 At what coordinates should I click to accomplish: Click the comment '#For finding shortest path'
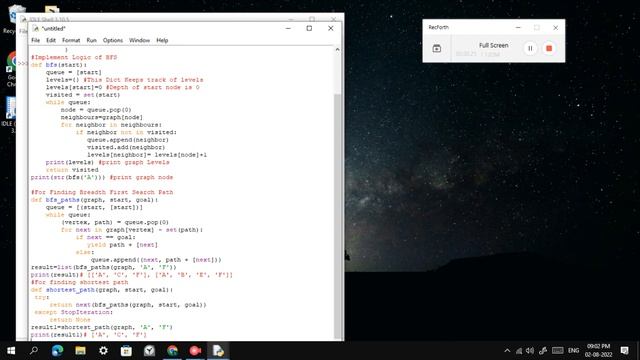80,282
